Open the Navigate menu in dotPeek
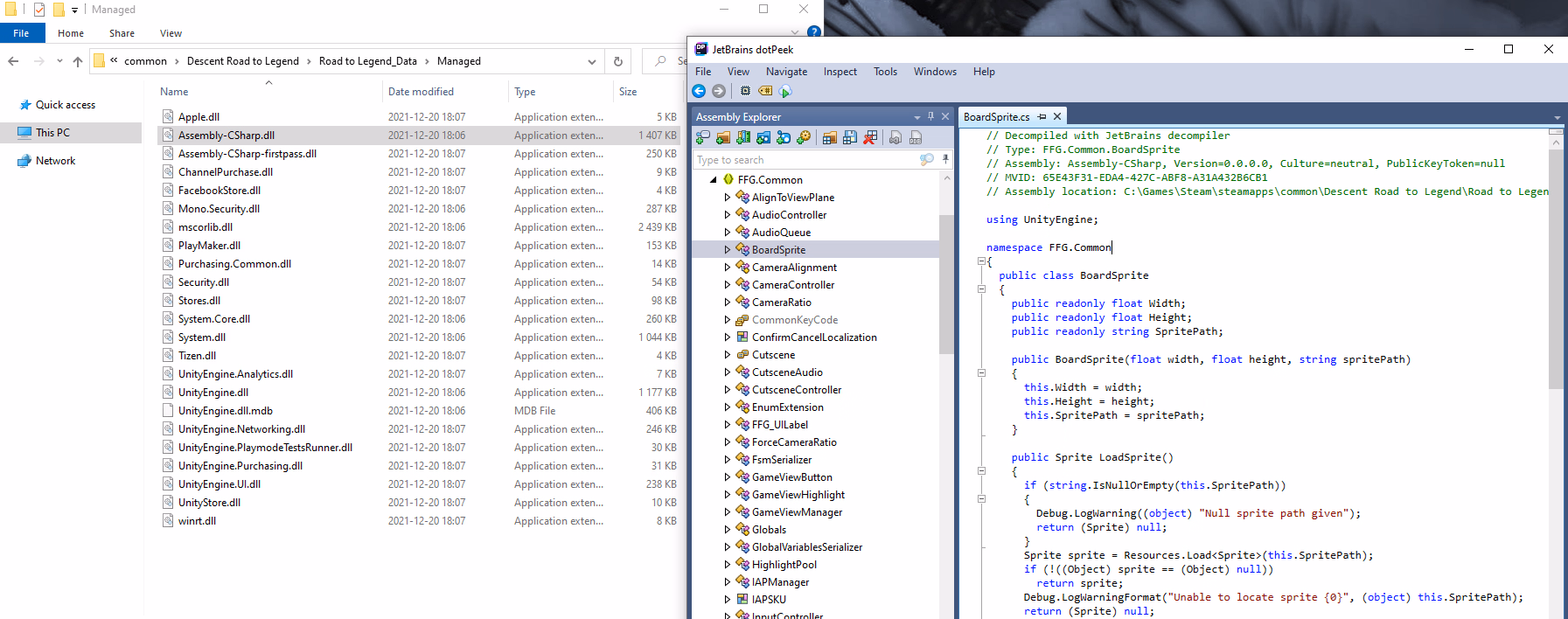 pos(787,72)
